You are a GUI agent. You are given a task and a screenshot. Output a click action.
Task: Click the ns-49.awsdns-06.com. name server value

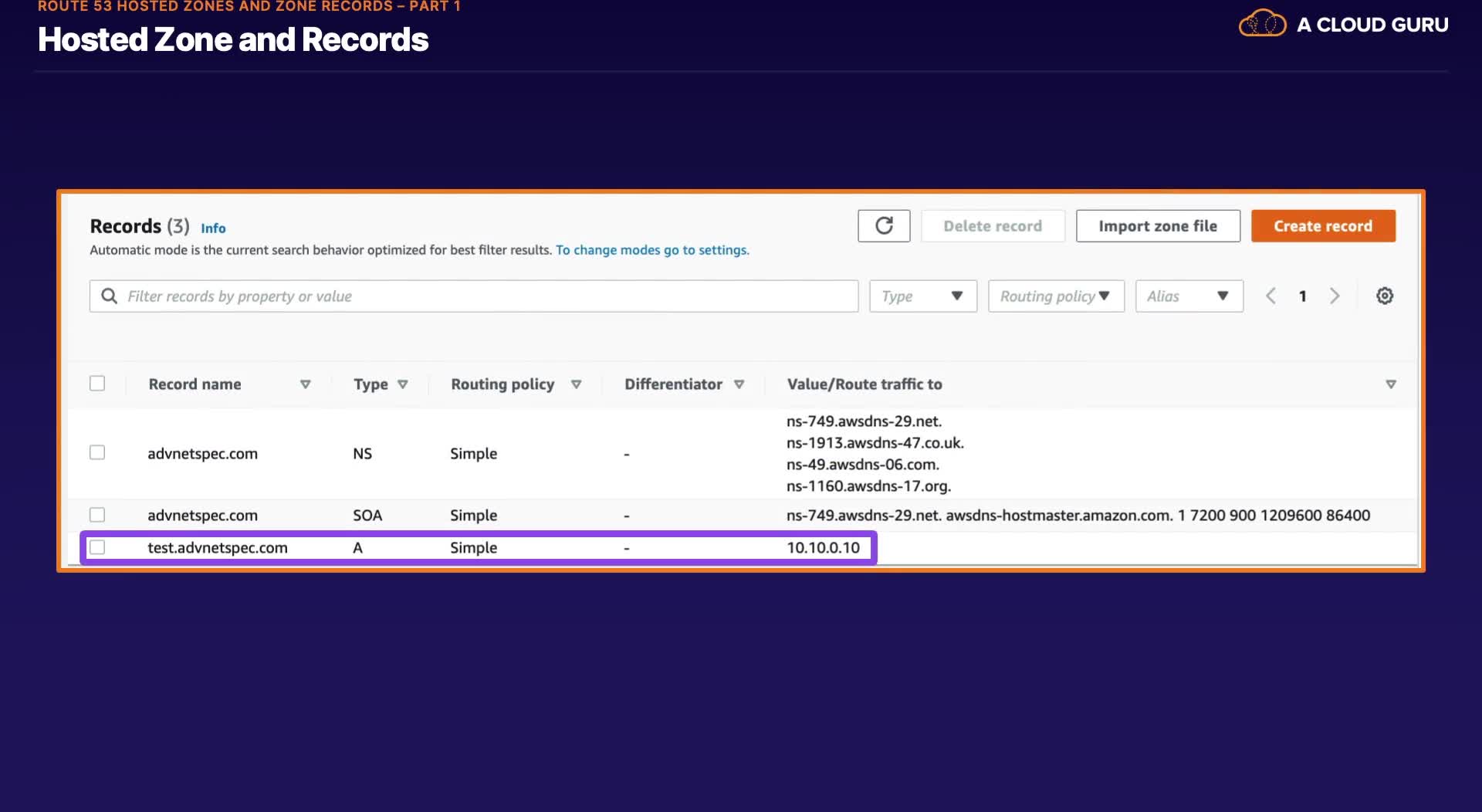pos(863,465)
